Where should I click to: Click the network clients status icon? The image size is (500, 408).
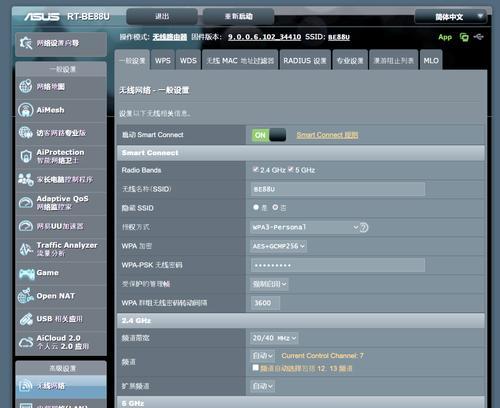[x=464, y=37]
